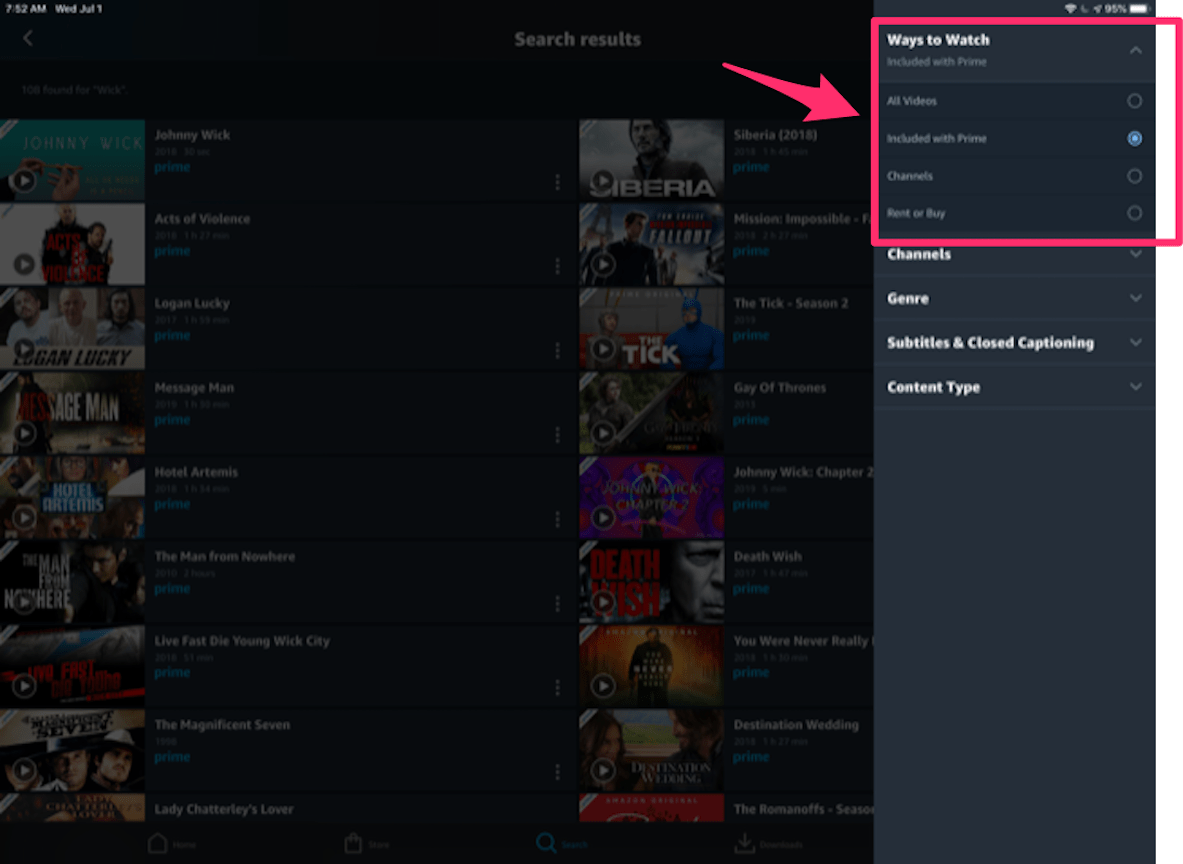This screenshot has width=1183, height=864.
Task: Open more options for Logan Lucky
Action: click(558, 350)
